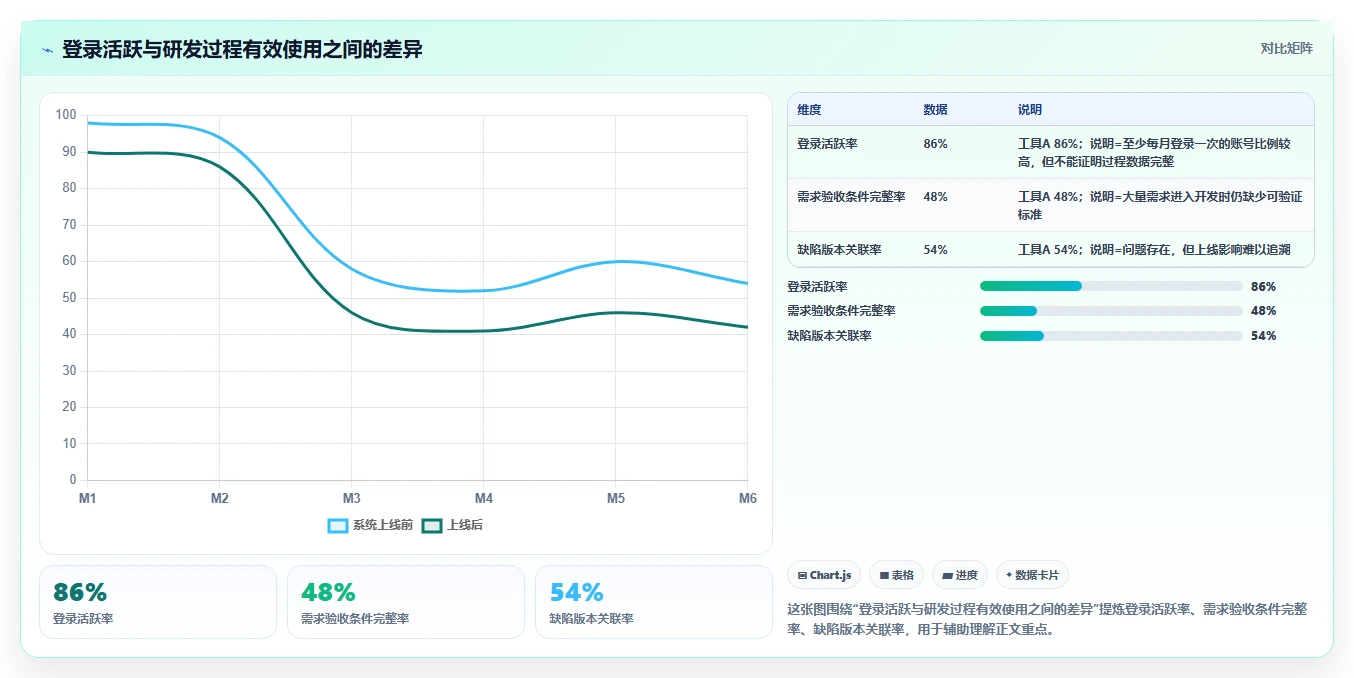
Task: Click the 50 y-axis tick label
Action: (69, 298)
